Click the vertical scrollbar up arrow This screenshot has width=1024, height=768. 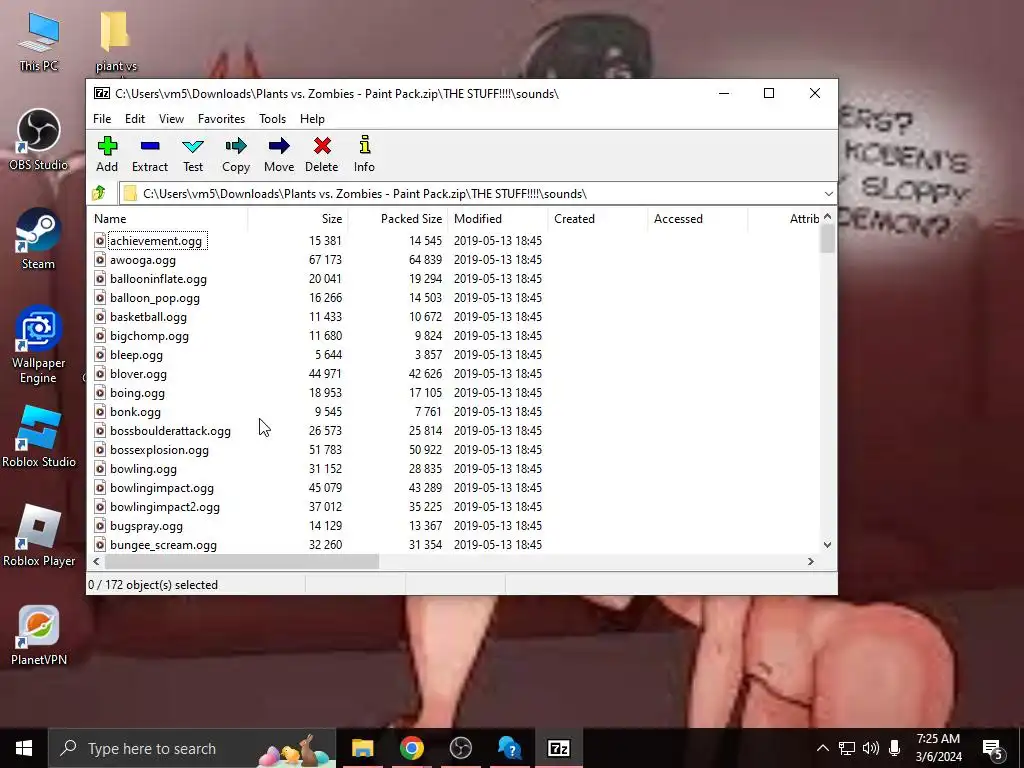(827, 216)
